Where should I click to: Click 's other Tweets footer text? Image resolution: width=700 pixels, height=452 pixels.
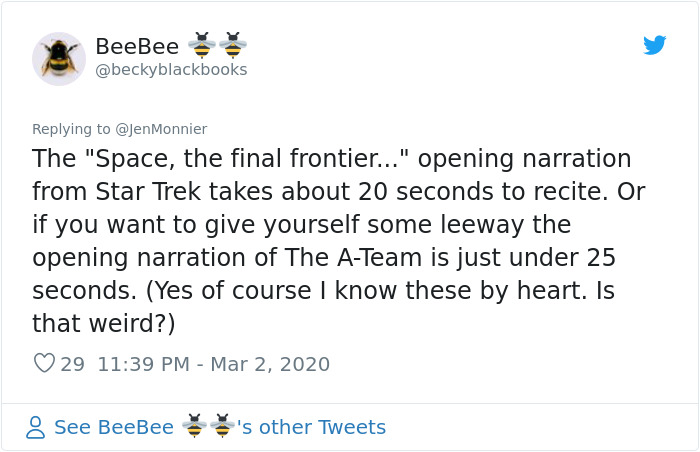(x=311, y=427)
